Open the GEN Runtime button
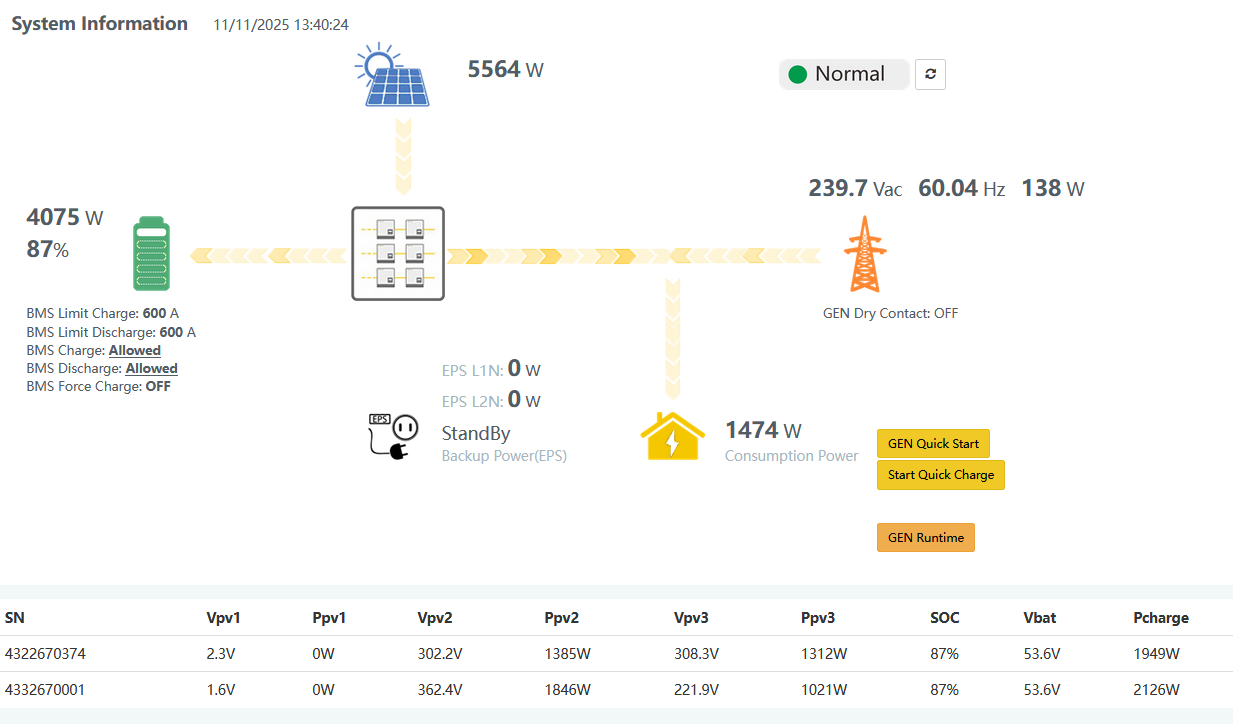This screenshot has width=1233, height=724. click(925, 538)
